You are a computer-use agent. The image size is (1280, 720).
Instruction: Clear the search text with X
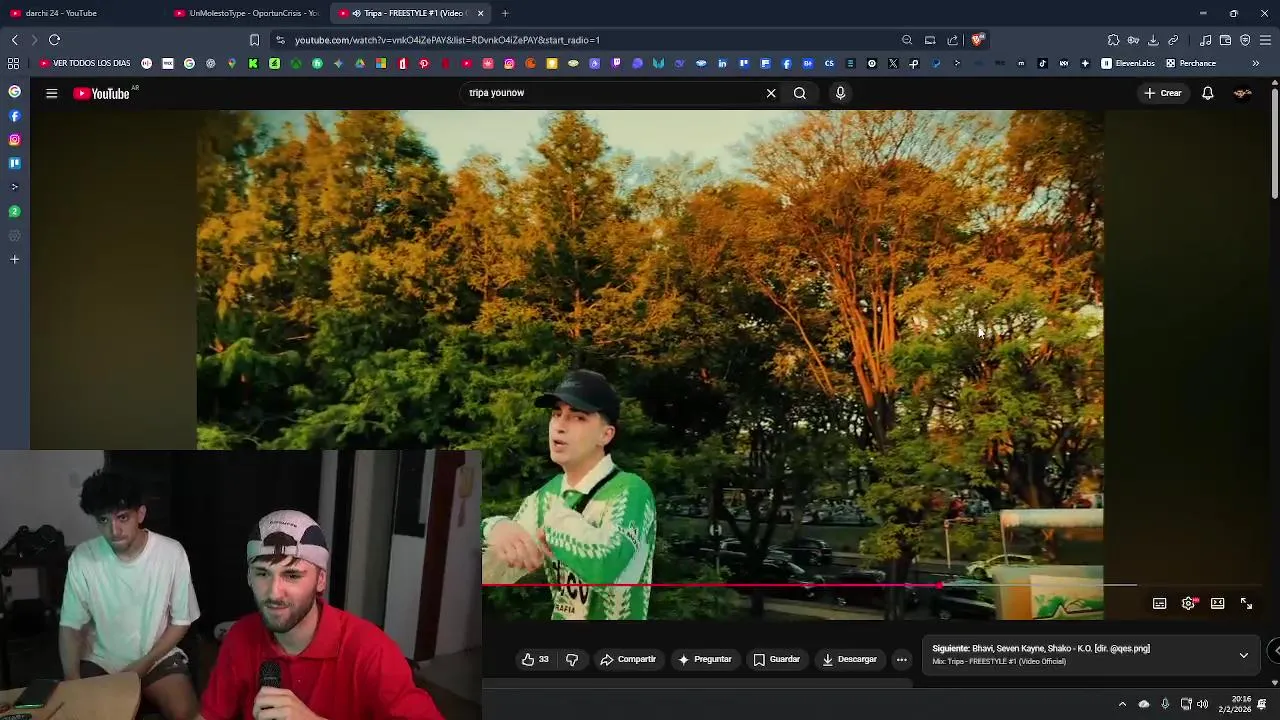tap(771, 93)
